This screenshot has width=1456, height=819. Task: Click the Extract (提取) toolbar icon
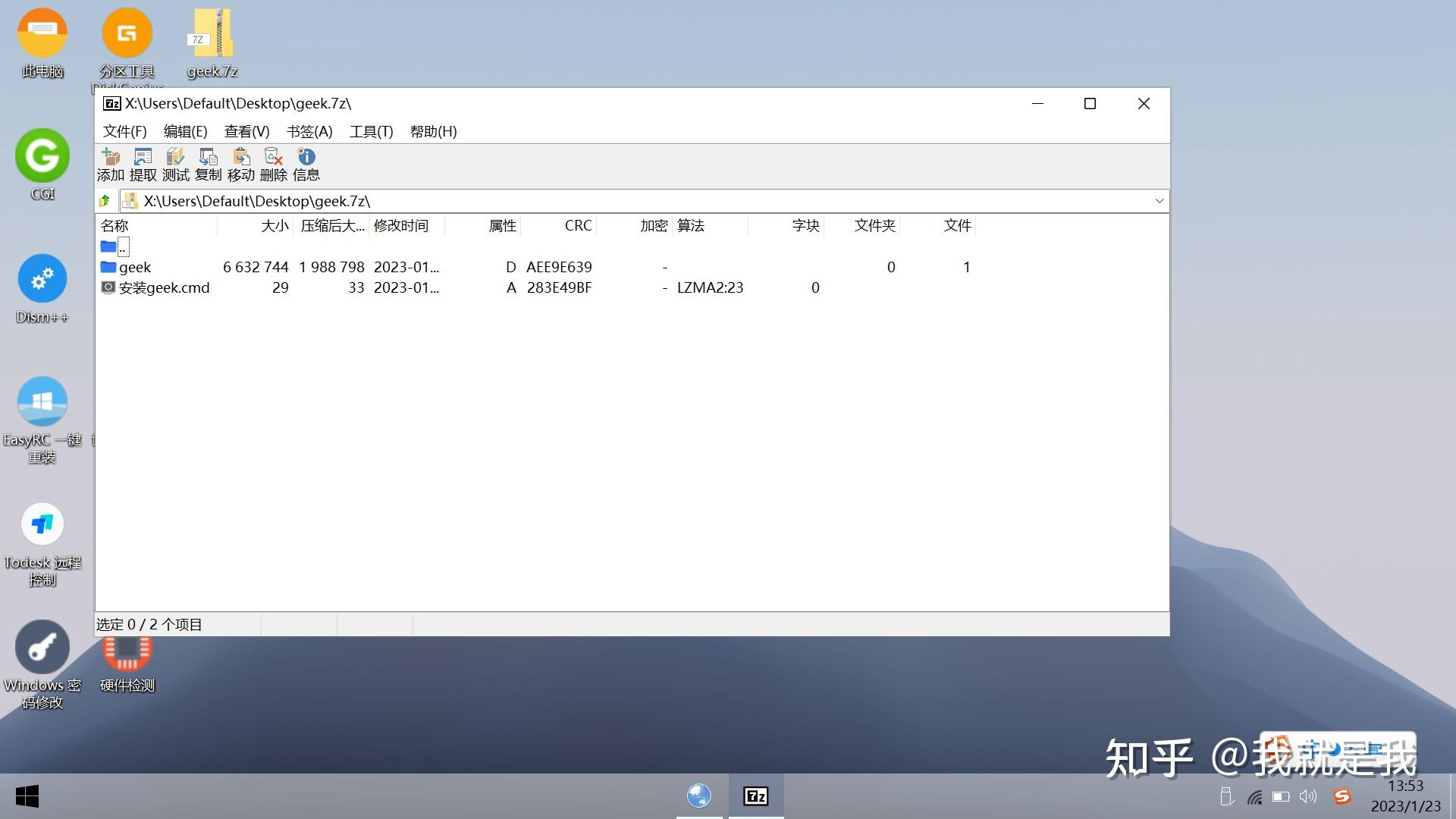[x=143, y=157]
